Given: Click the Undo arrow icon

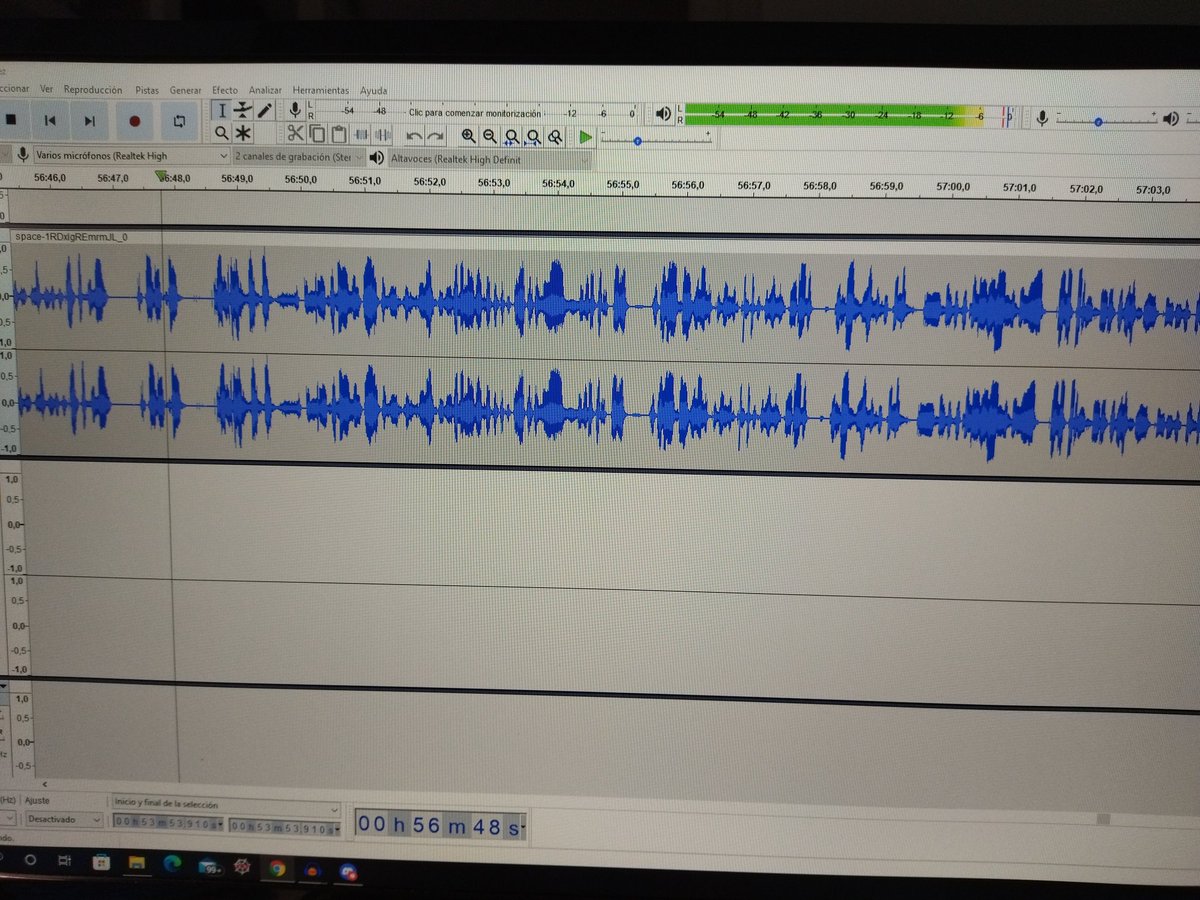Looking at the screenshot, I should 414,135.
